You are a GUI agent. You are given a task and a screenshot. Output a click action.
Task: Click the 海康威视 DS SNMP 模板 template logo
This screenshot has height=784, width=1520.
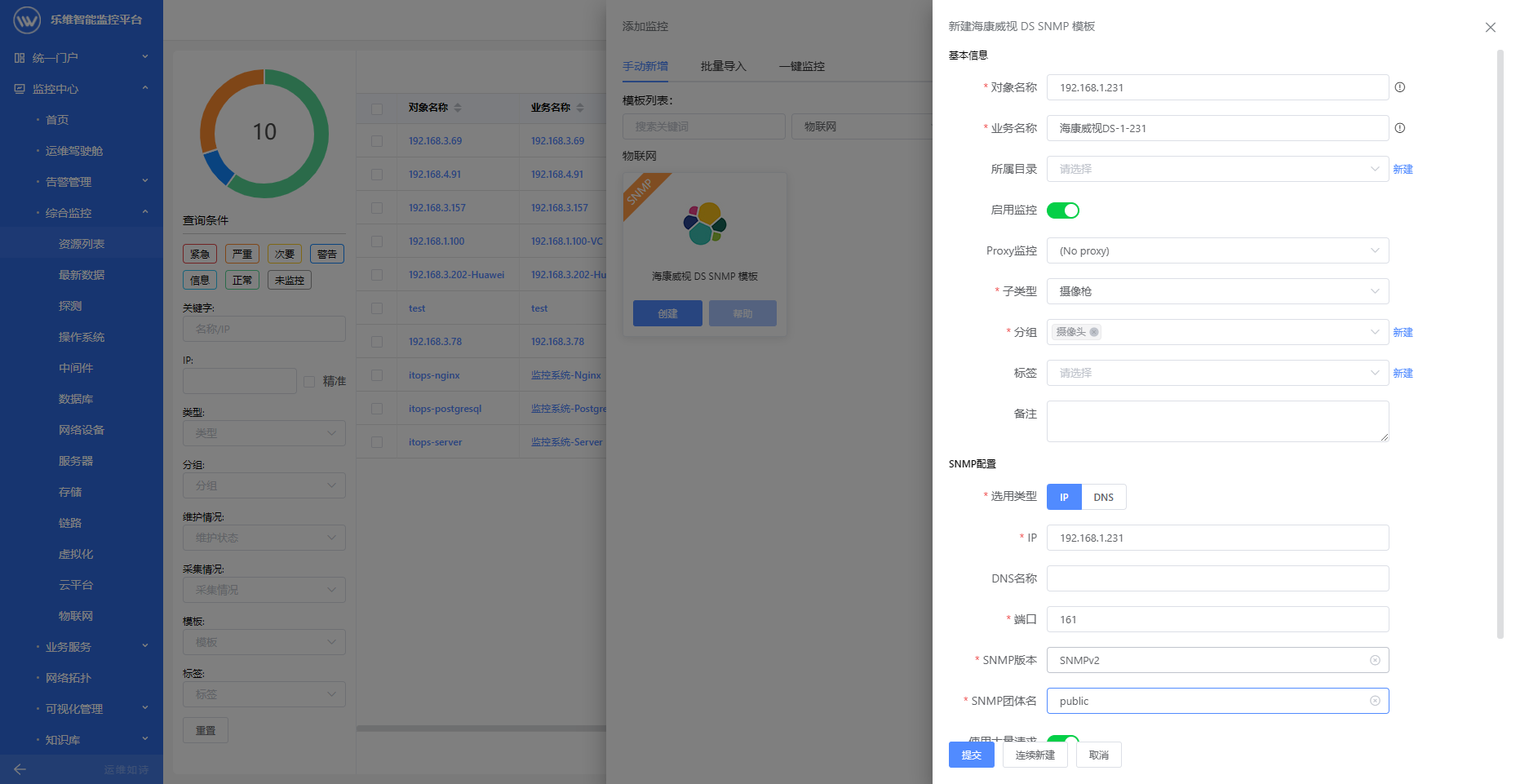(705, 224)
